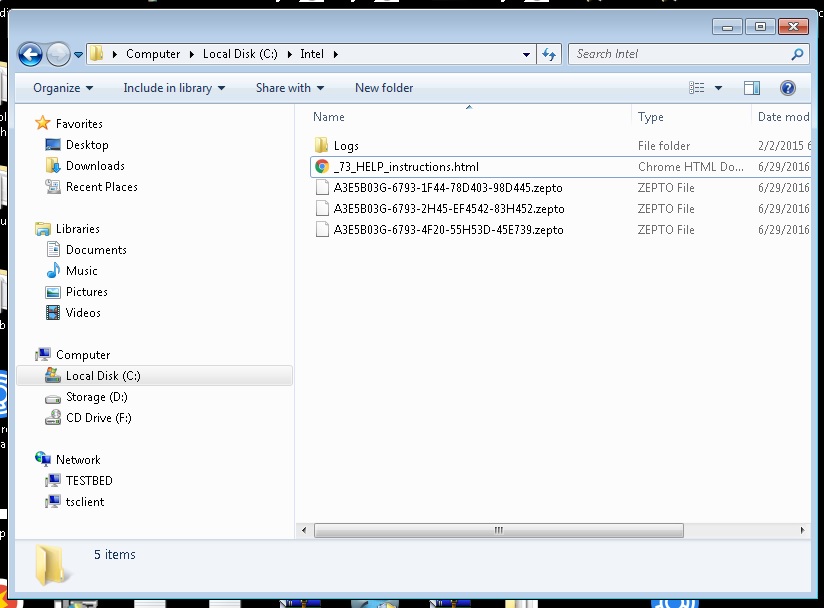Click the blue Help question mark icon
This screenshot has width=824, height=608.
787,88
